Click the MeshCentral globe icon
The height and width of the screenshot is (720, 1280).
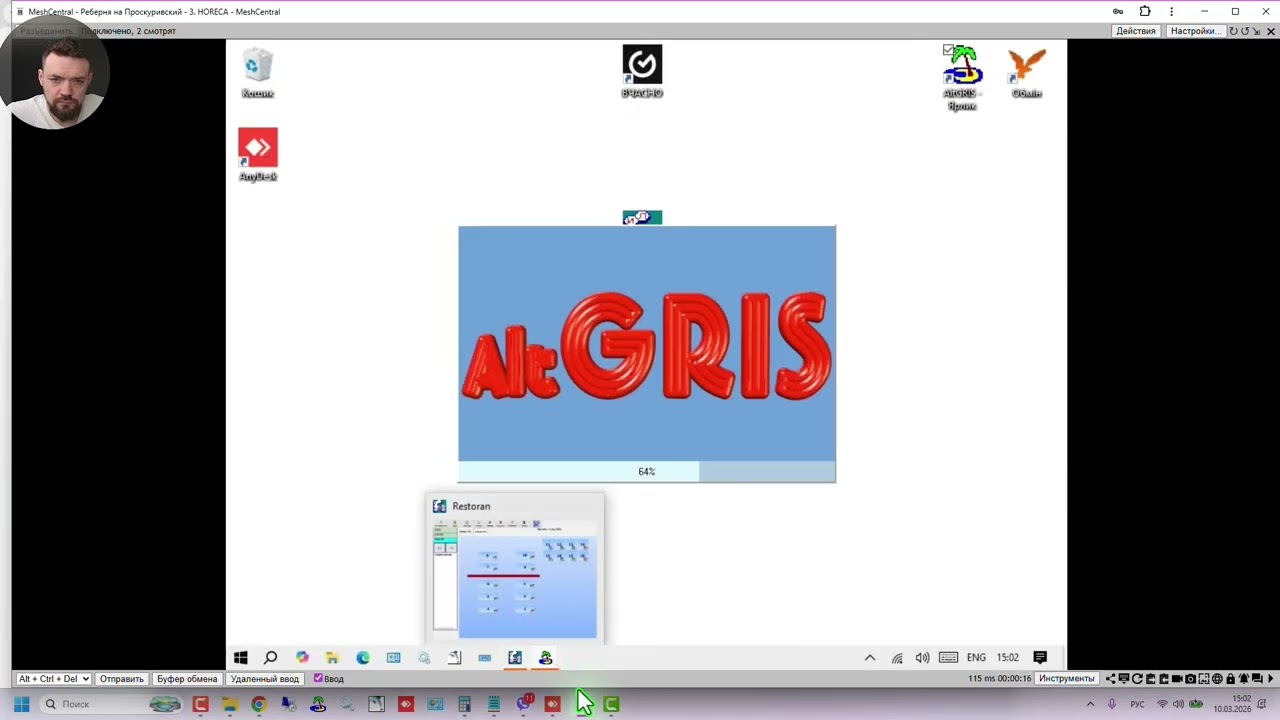coord(1217,679)
